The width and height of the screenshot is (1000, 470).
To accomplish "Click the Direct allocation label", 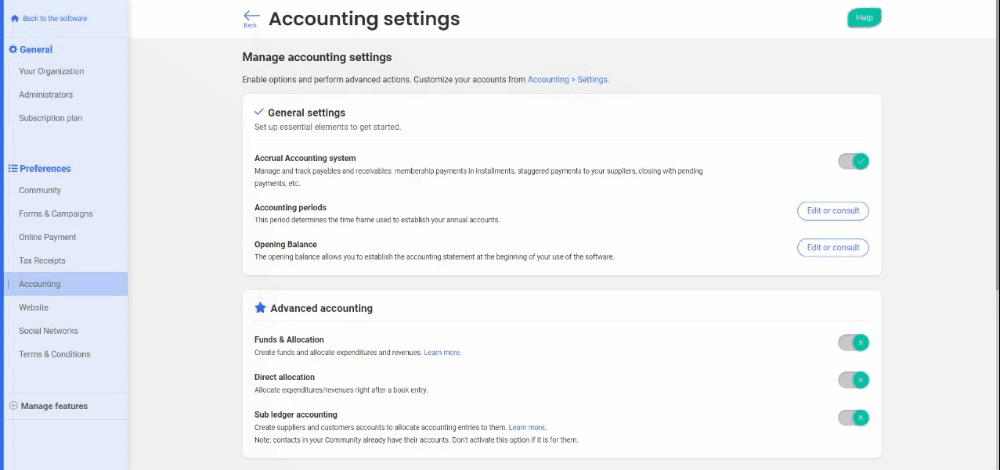I will tap(284, 378).
